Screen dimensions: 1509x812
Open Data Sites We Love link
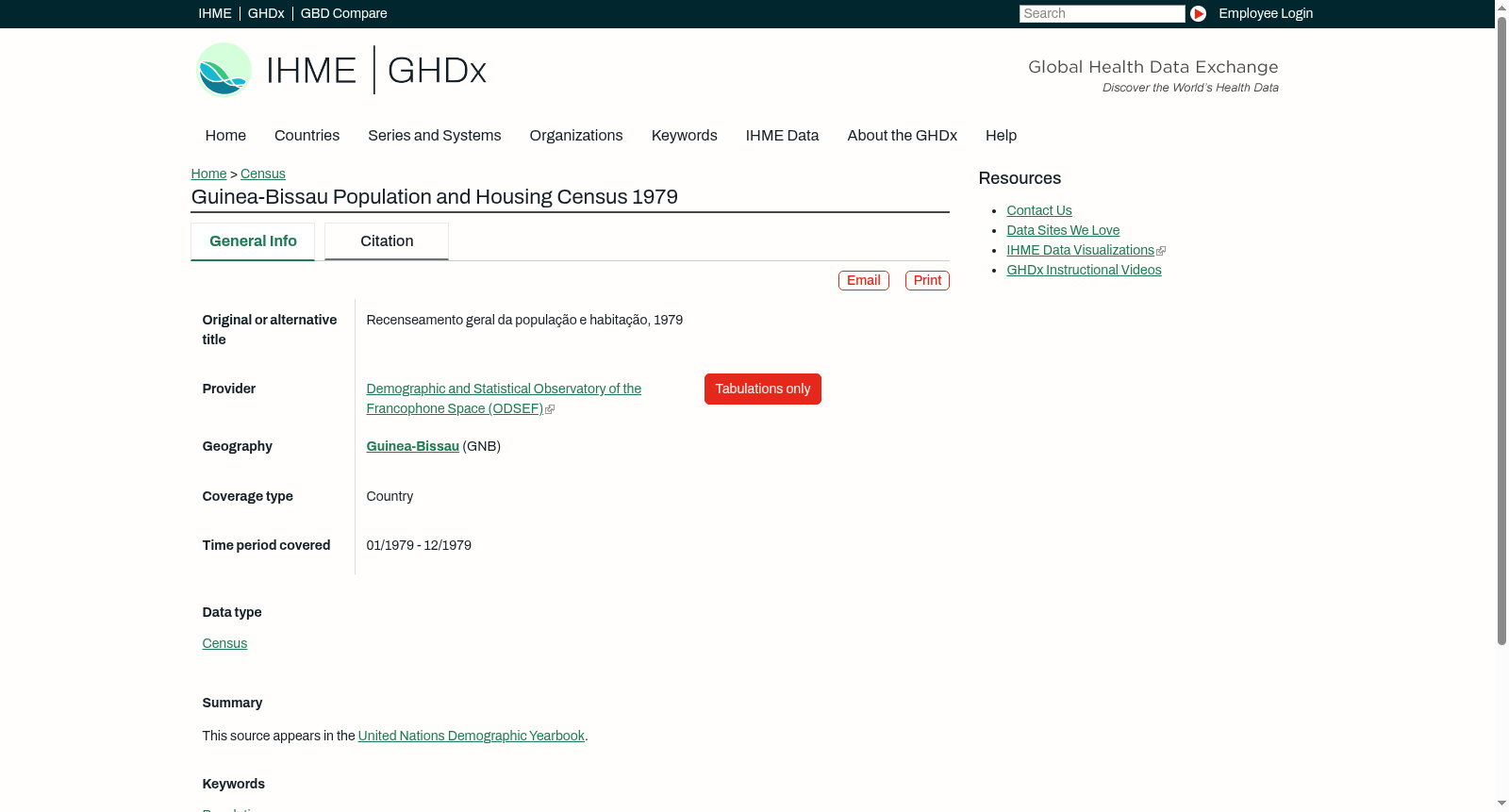[x=1063, y=230]
